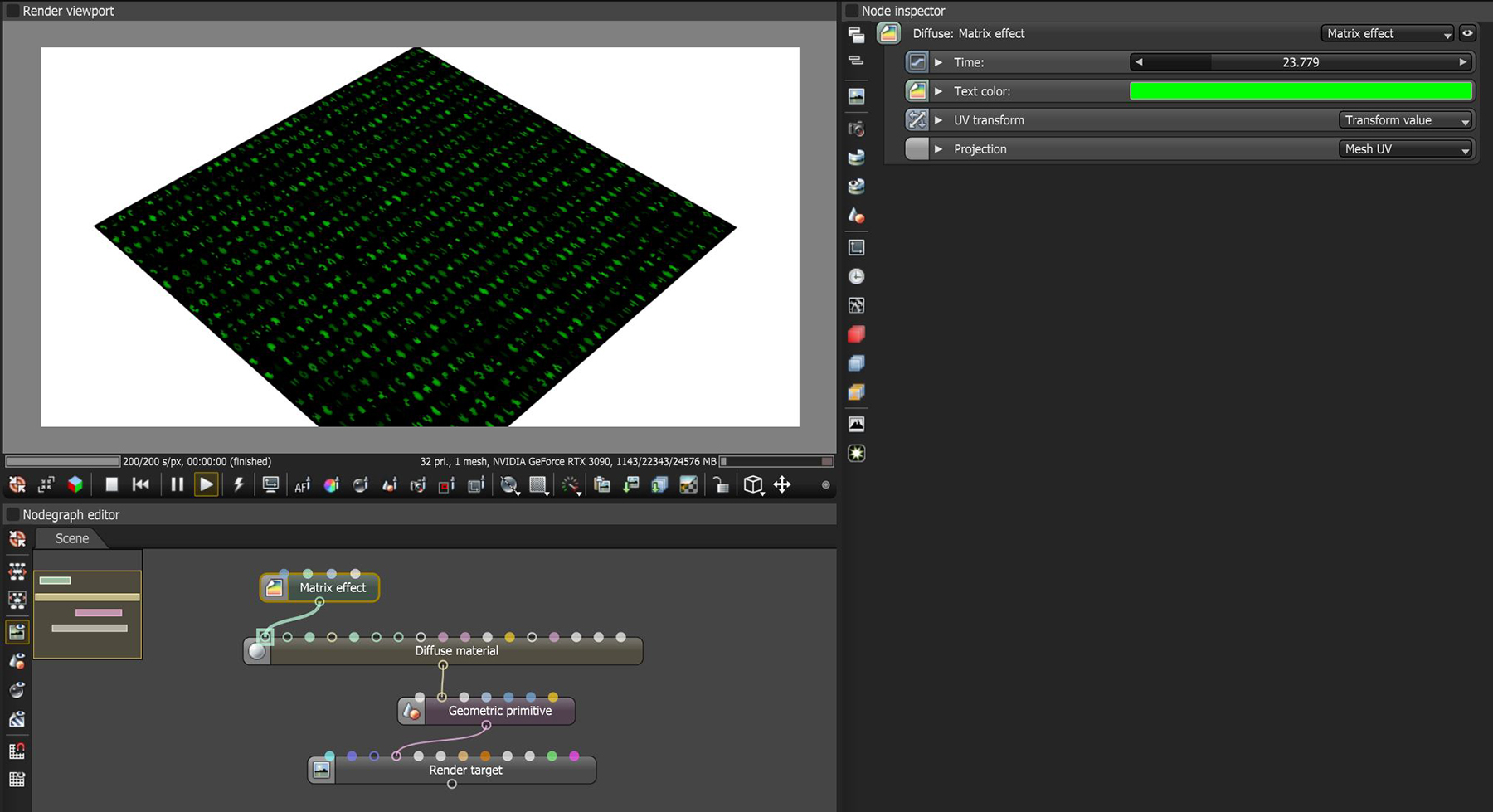The height and width of the screenshot is (812, 1493).
Task: Select the move gizmo cross-arrows tool
Action: tap(782, 484)
